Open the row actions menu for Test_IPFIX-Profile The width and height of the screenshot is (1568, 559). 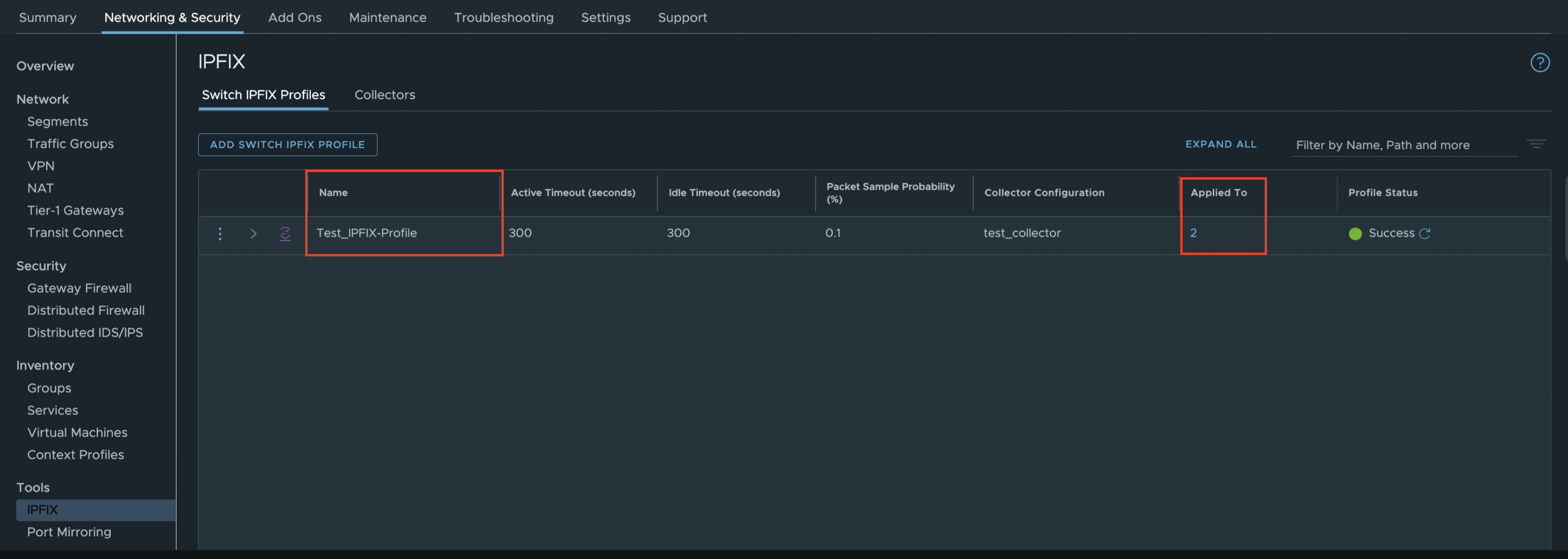pyautogui.click(x=220, y=233)
